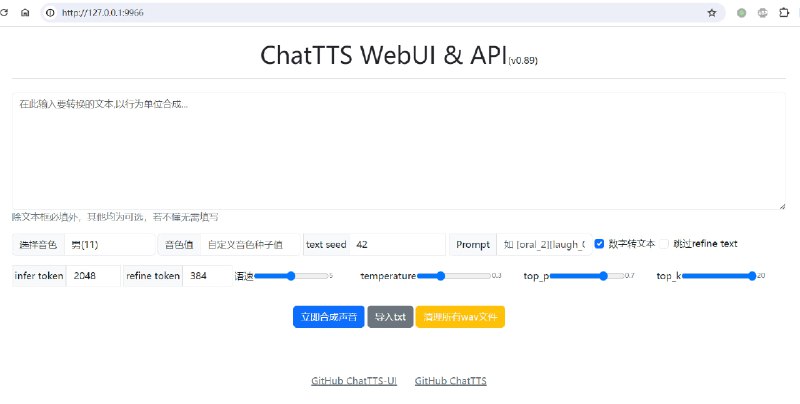
Task: Click the browser home icon
Action: point(26,13)
